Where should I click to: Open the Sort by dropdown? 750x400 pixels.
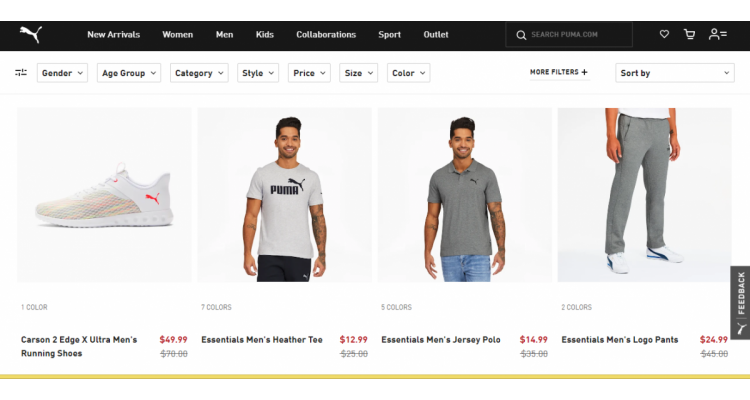pyautogui.click(x=674, y=73)
